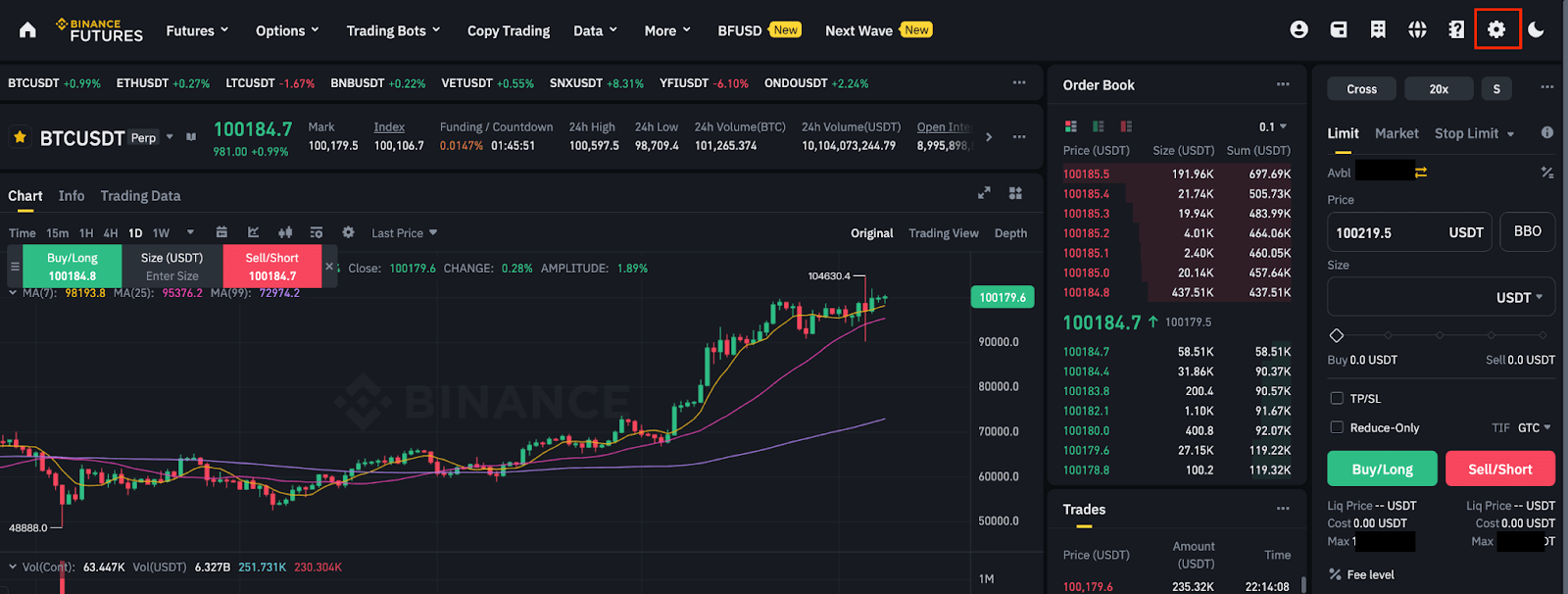Open the user profile account icon
The image size is (1568, 594).
tap(1299, 30)
